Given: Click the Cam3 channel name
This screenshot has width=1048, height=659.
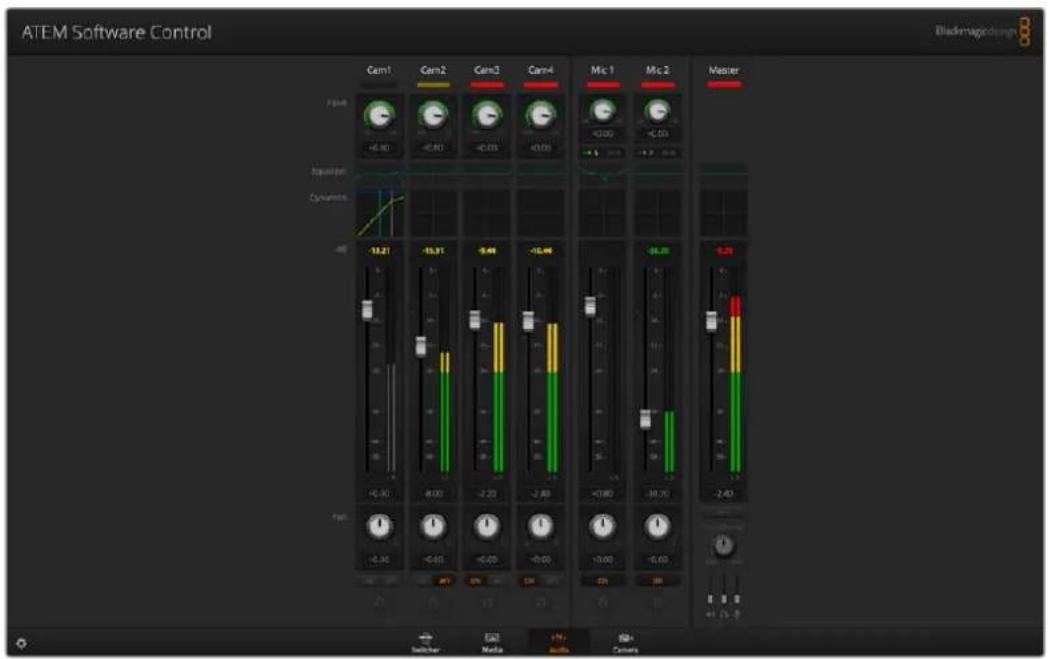Looking at the screenshot, I should (x=487, y=70).
